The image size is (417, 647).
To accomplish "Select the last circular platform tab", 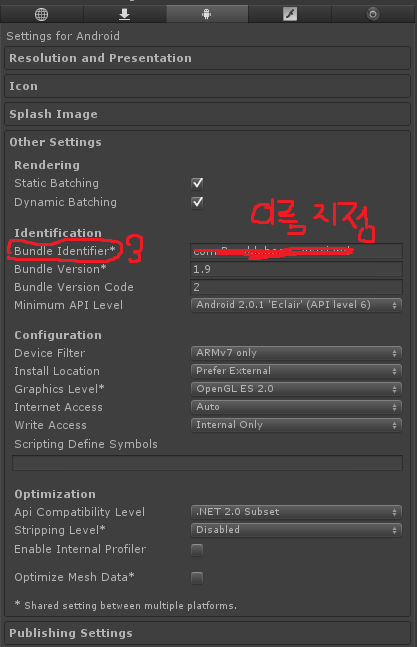I will [x=373, y=14].
